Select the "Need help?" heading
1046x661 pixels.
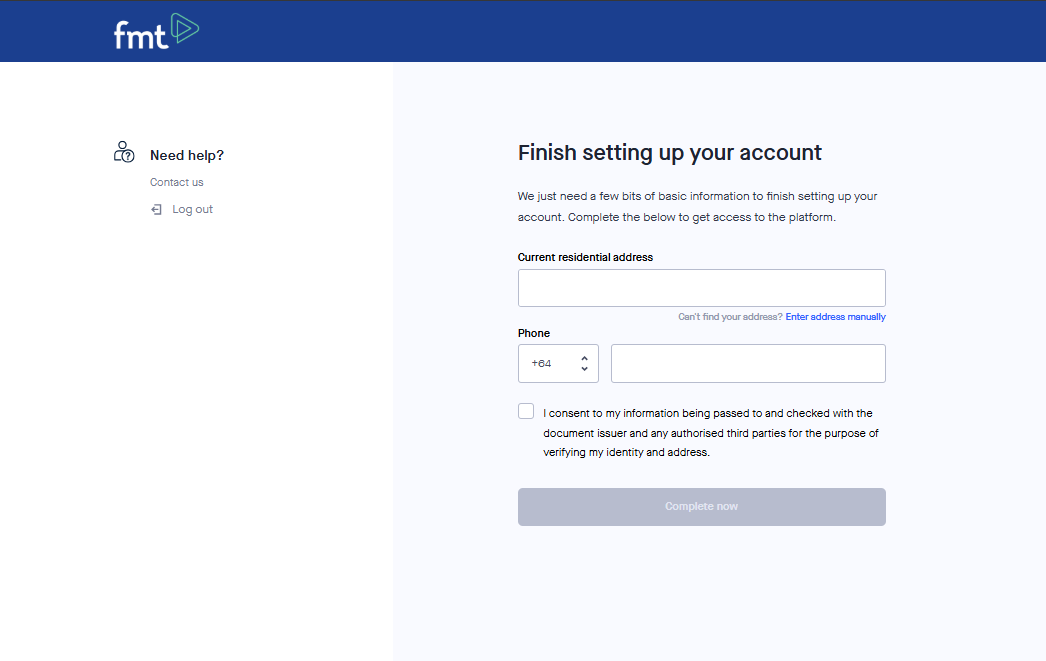(x=187, y=156)
